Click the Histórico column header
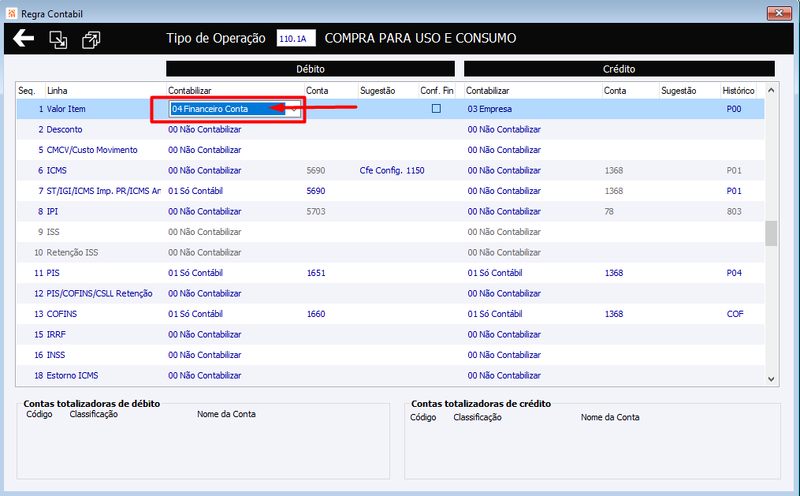 click(738, 90)
